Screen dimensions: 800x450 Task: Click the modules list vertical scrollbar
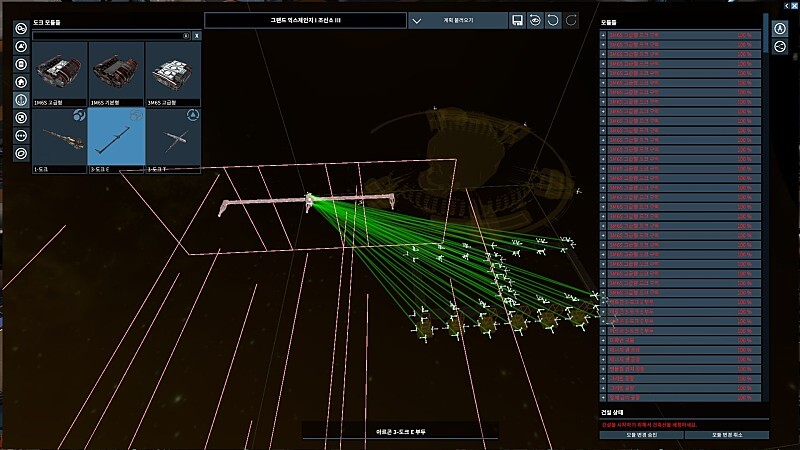tap(765, 33)
